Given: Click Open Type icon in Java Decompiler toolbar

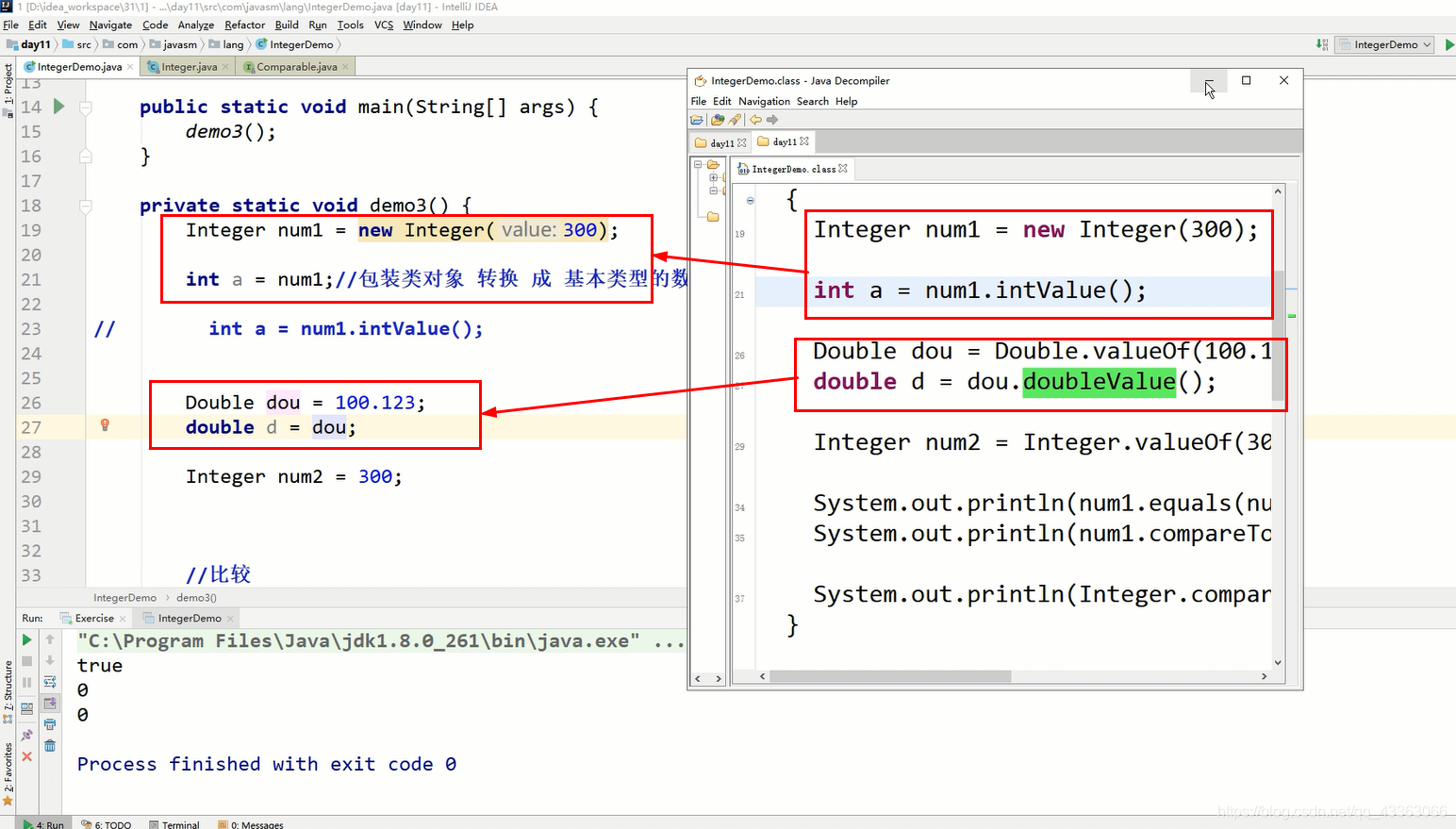Looking at the screenshot, I should [x=718, y=120].
